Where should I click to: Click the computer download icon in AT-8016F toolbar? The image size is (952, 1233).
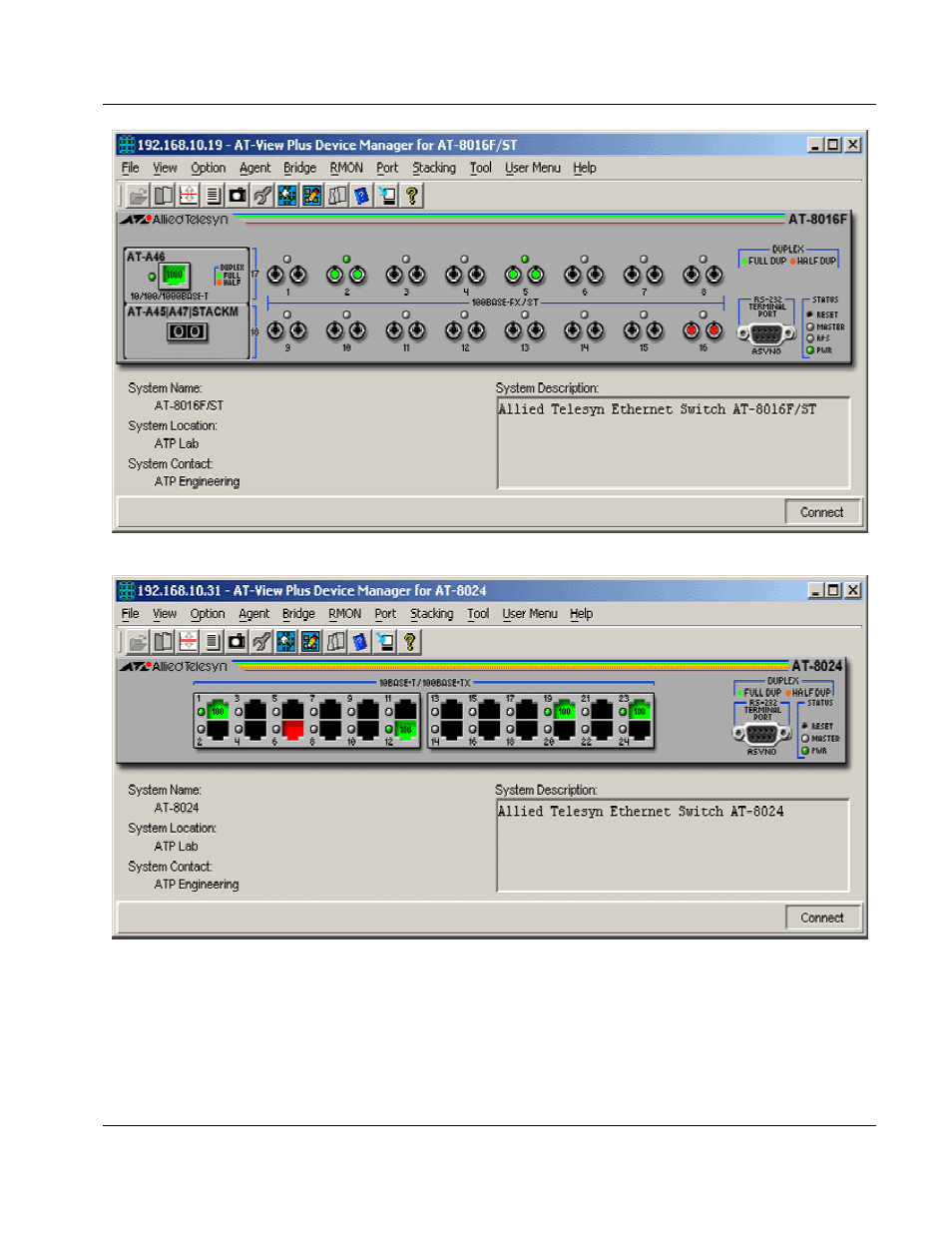(387, 196)
